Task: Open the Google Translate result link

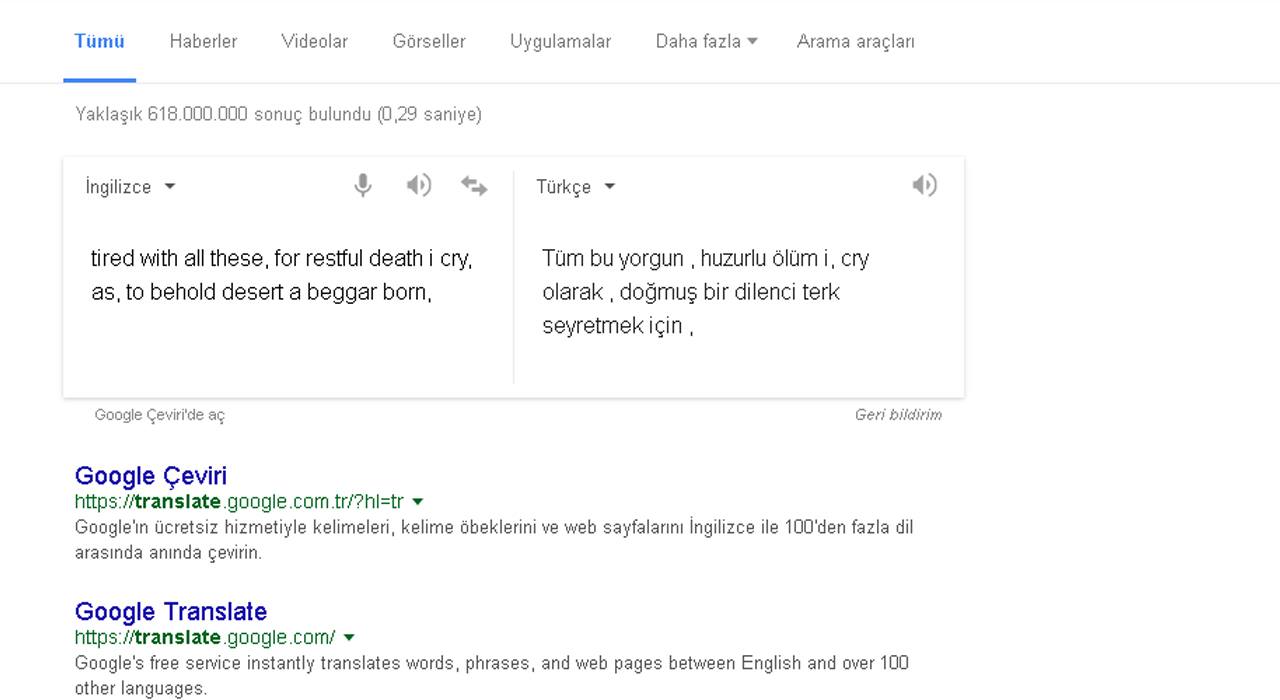Action: [171, 611]
